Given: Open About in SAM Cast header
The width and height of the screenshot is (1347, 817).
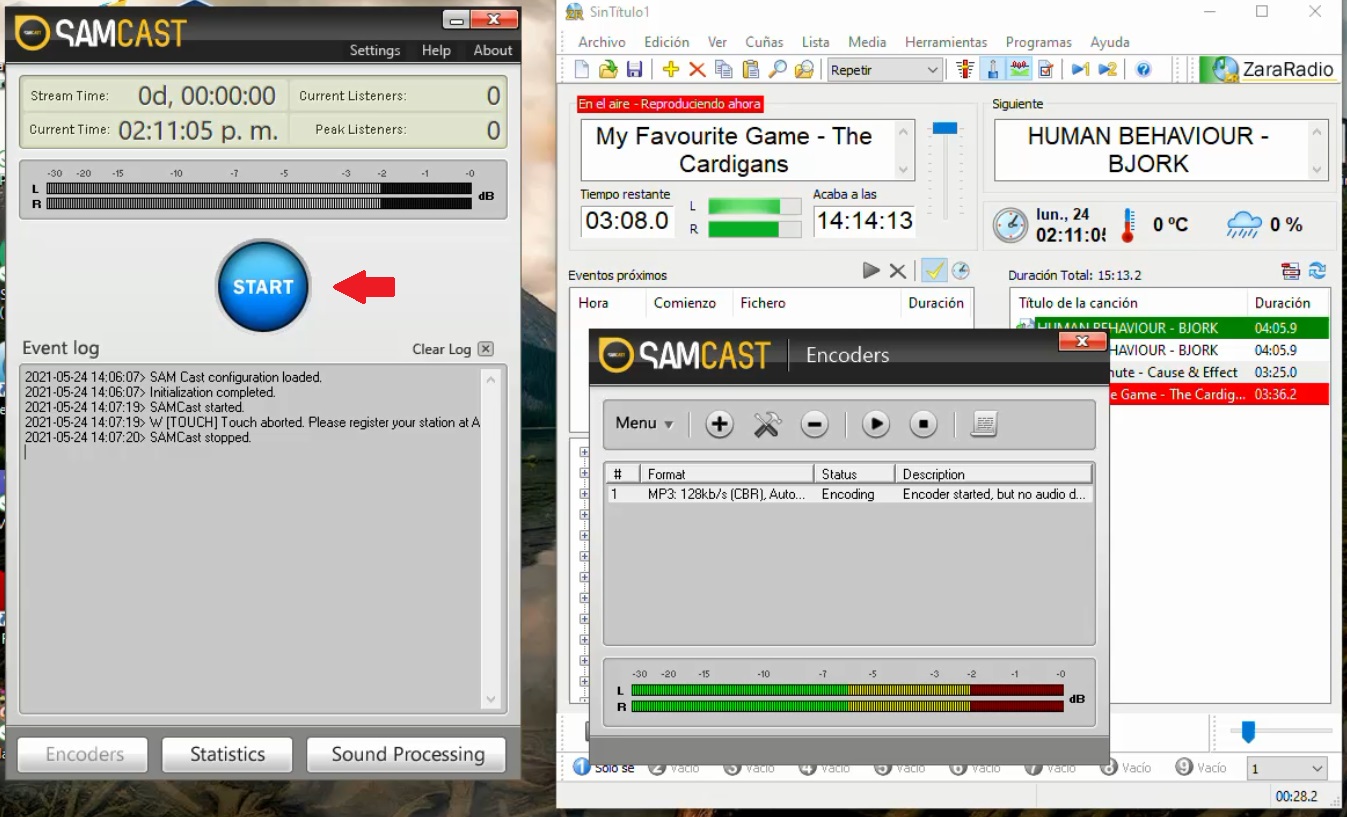Looking at the screenshot, I should [x=493, y=50].
